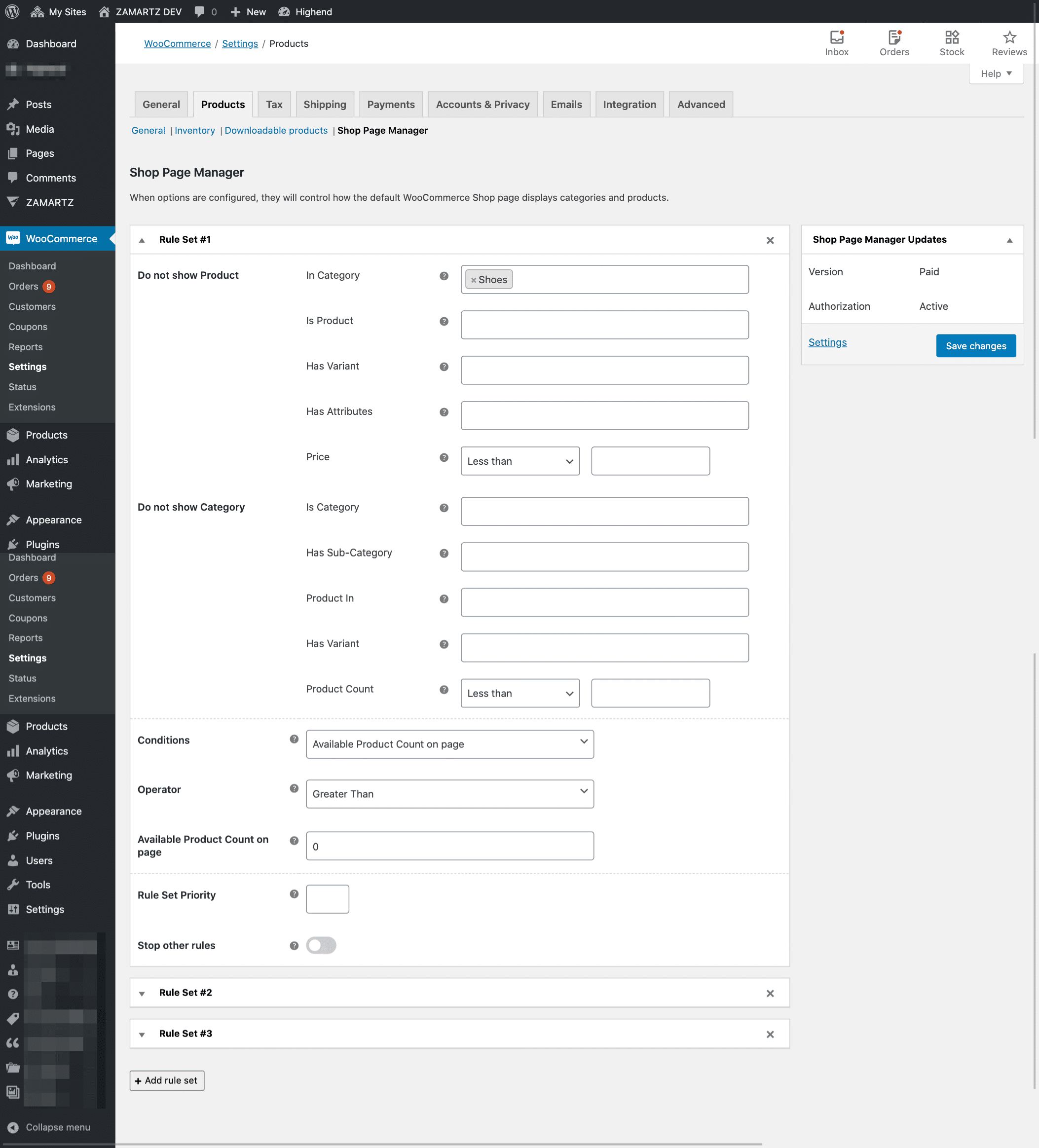This screenshot has height=1148, width=1039.
Task: Open Stock notifications in top toolbar
Action: 951,43
